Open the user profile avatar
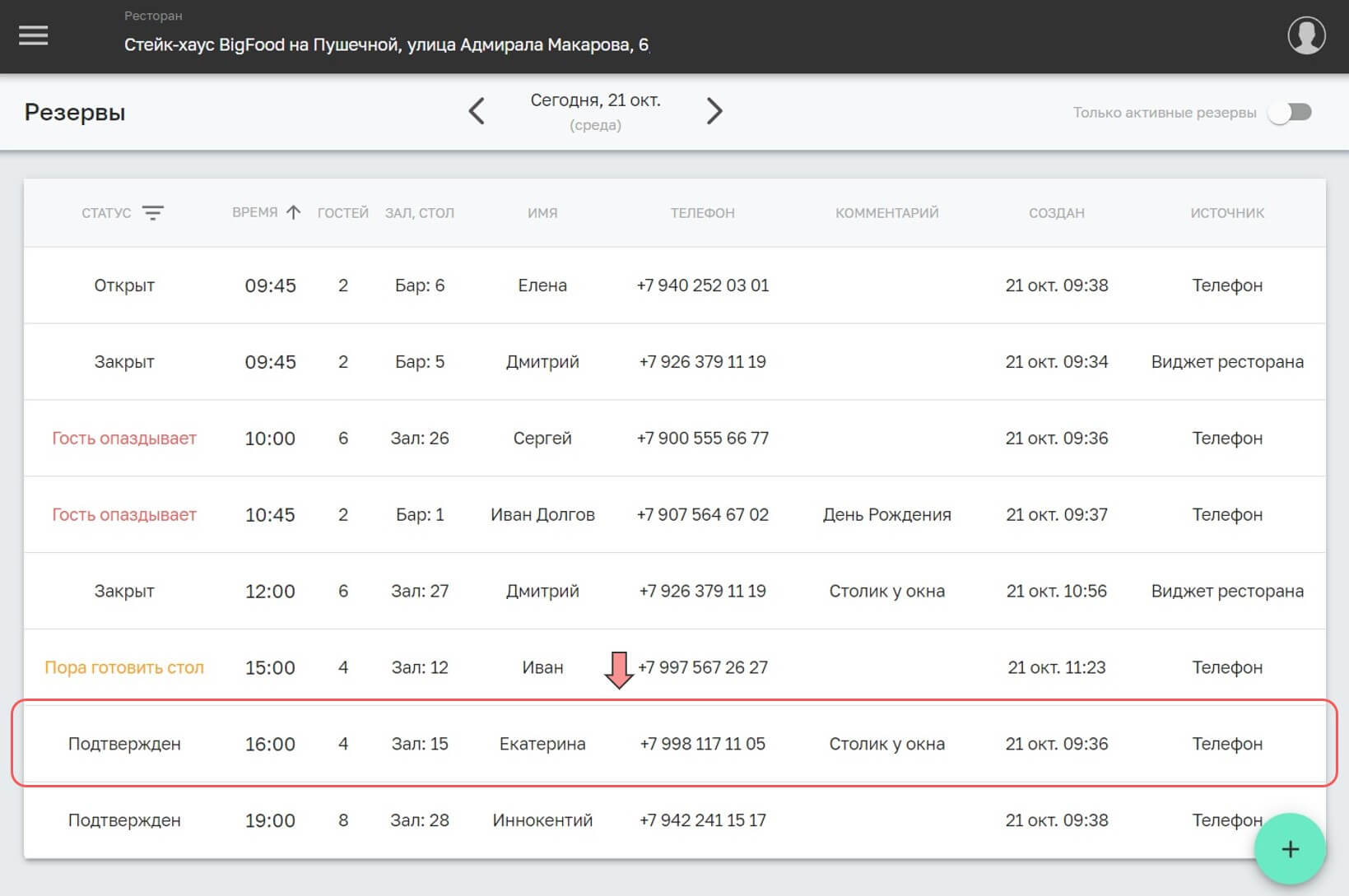This screenshot has height=896, width=1349. point(1305,35)
